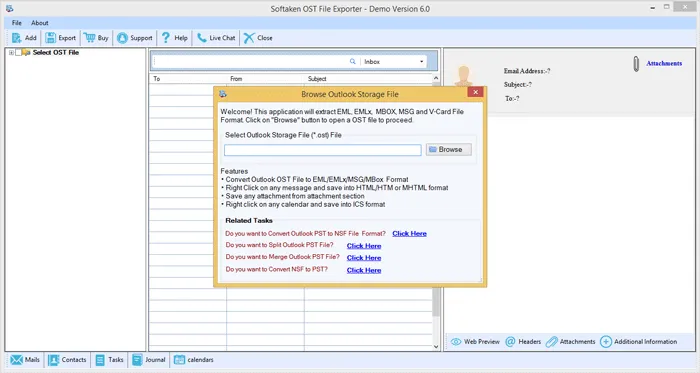Click the mail list scroll down arrow
The height and width of the screenshot is (373, 700).
[x=436, y=347]
